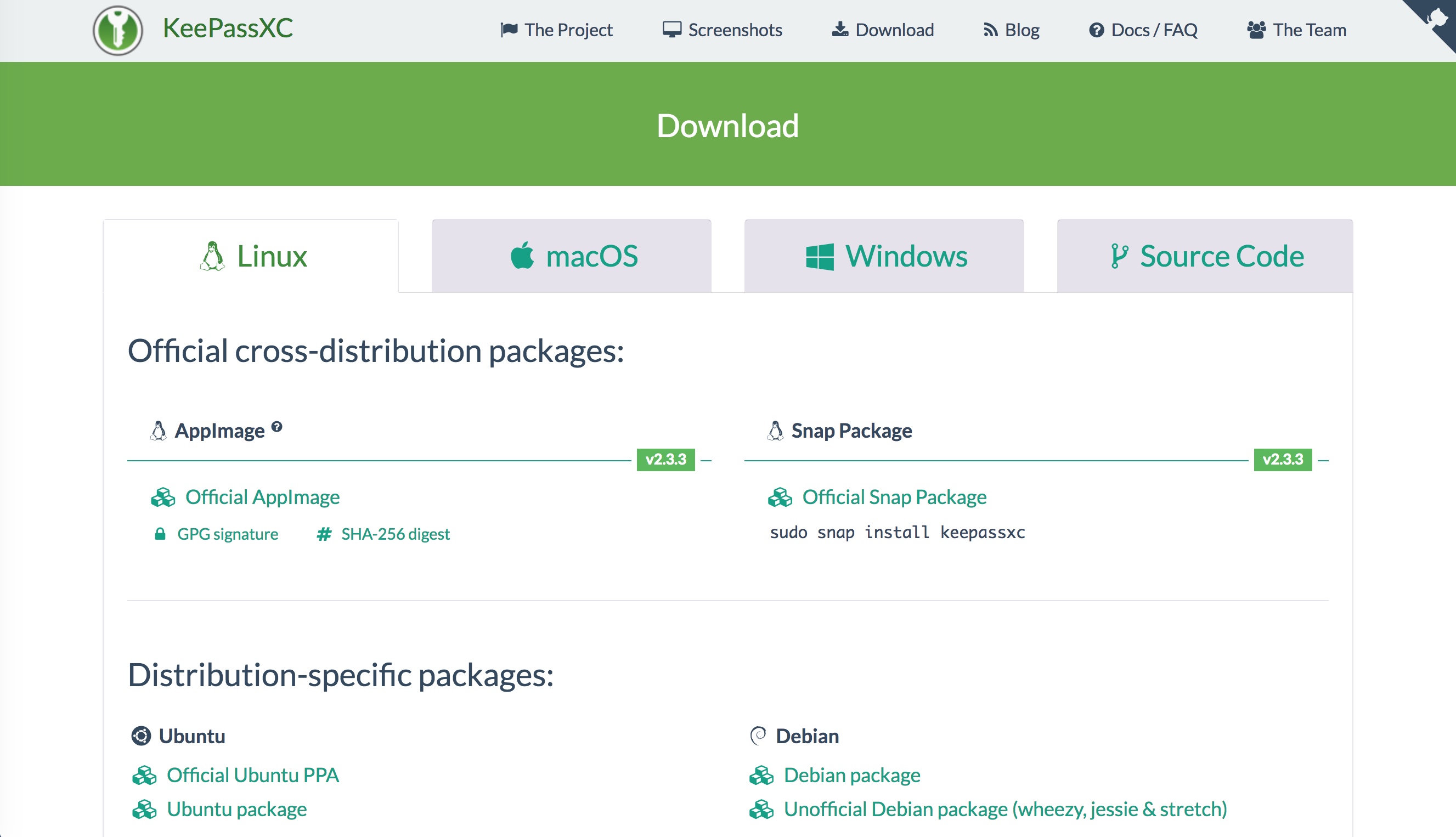1456x837 pixels.
Task: Open The Project menu item
Action: pyautogui.click(x=556, y=30)
